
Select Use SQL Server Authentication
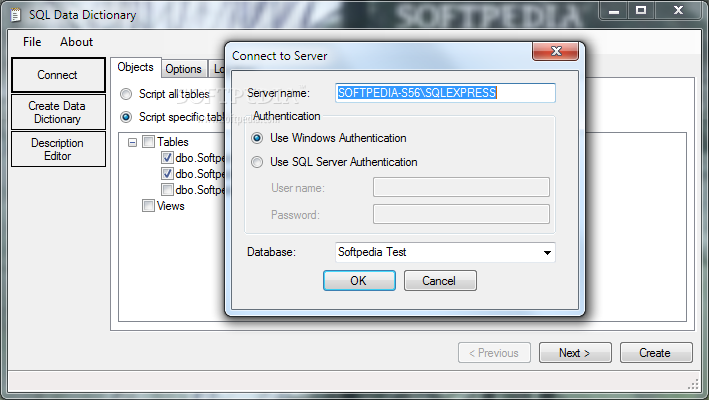pyautogui.click(x=257, y=162)
